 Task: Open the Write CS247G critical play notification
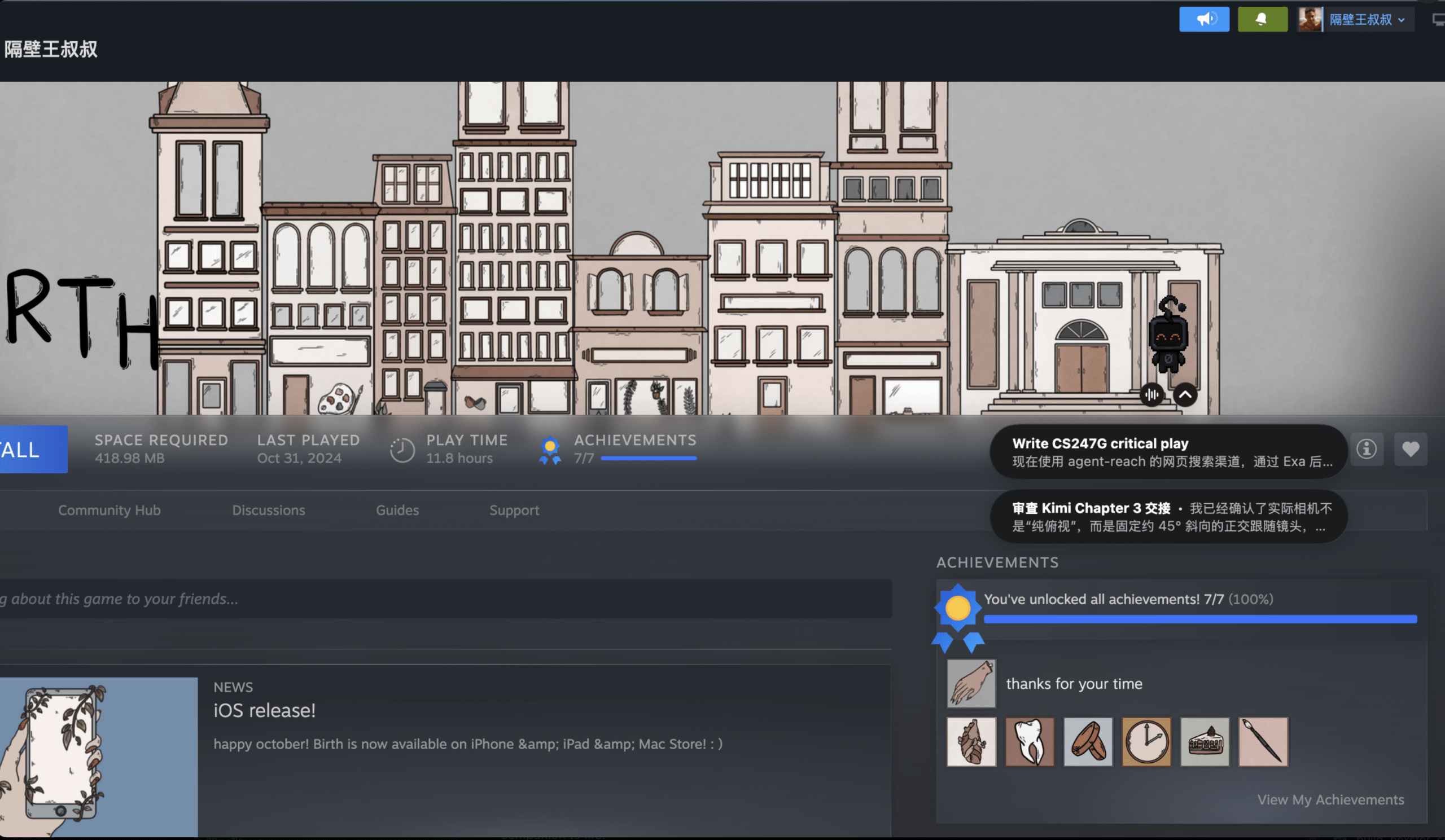point(1168,452)
